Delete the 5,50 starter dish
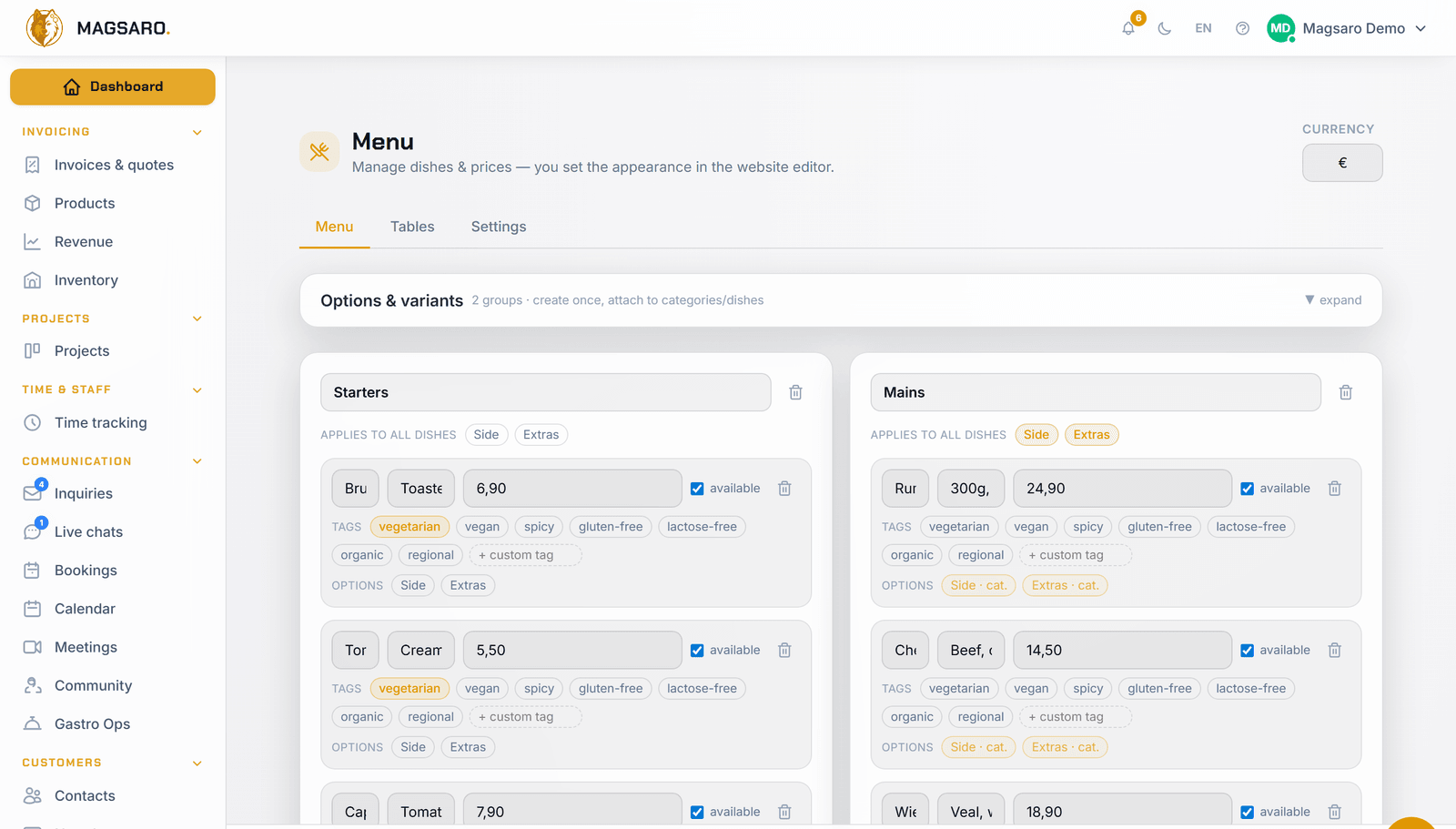The width and height of the screenshot is (1456, 829). (784, 651)
